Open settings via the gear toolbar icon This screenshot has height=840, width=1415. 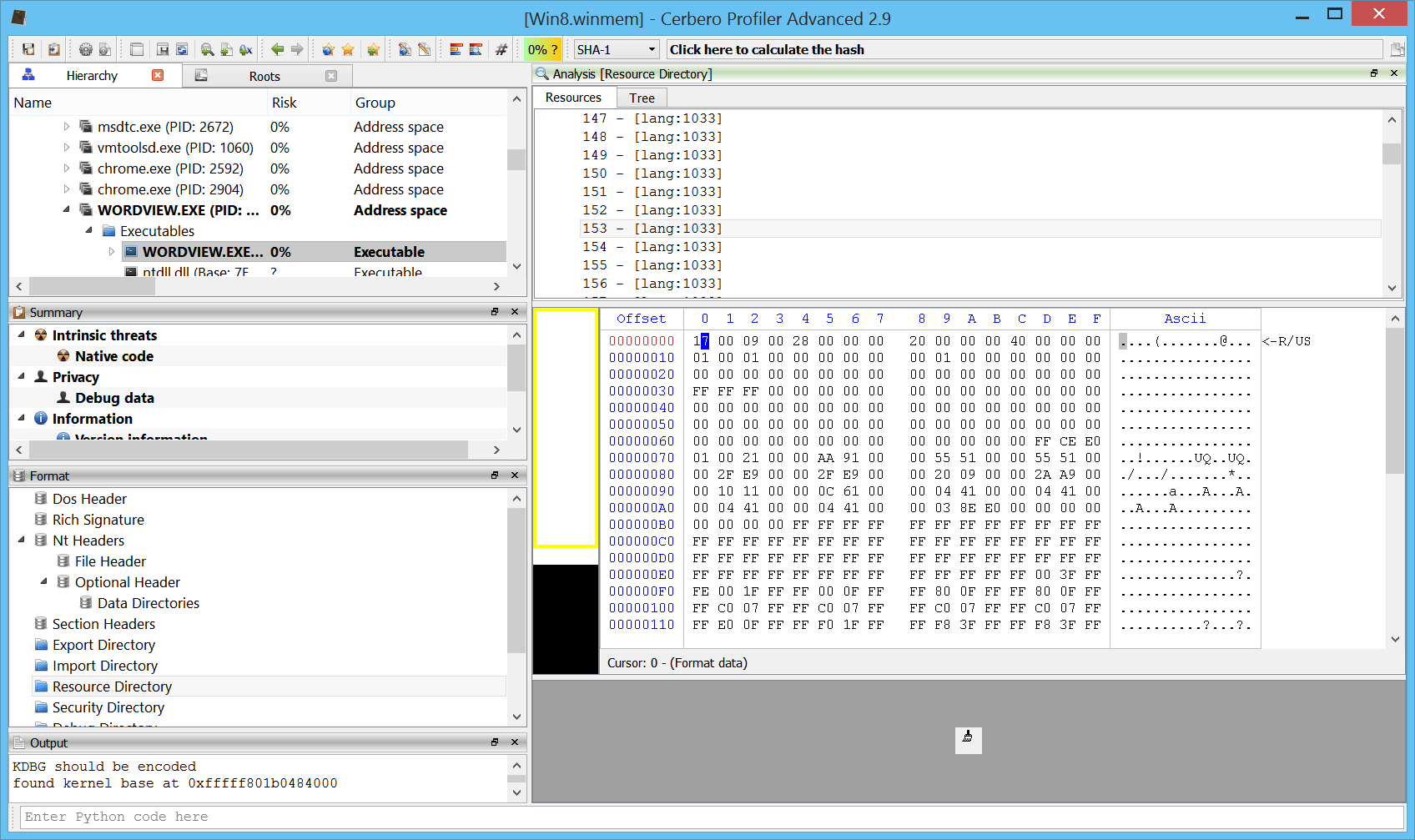[x=85, y=49]
